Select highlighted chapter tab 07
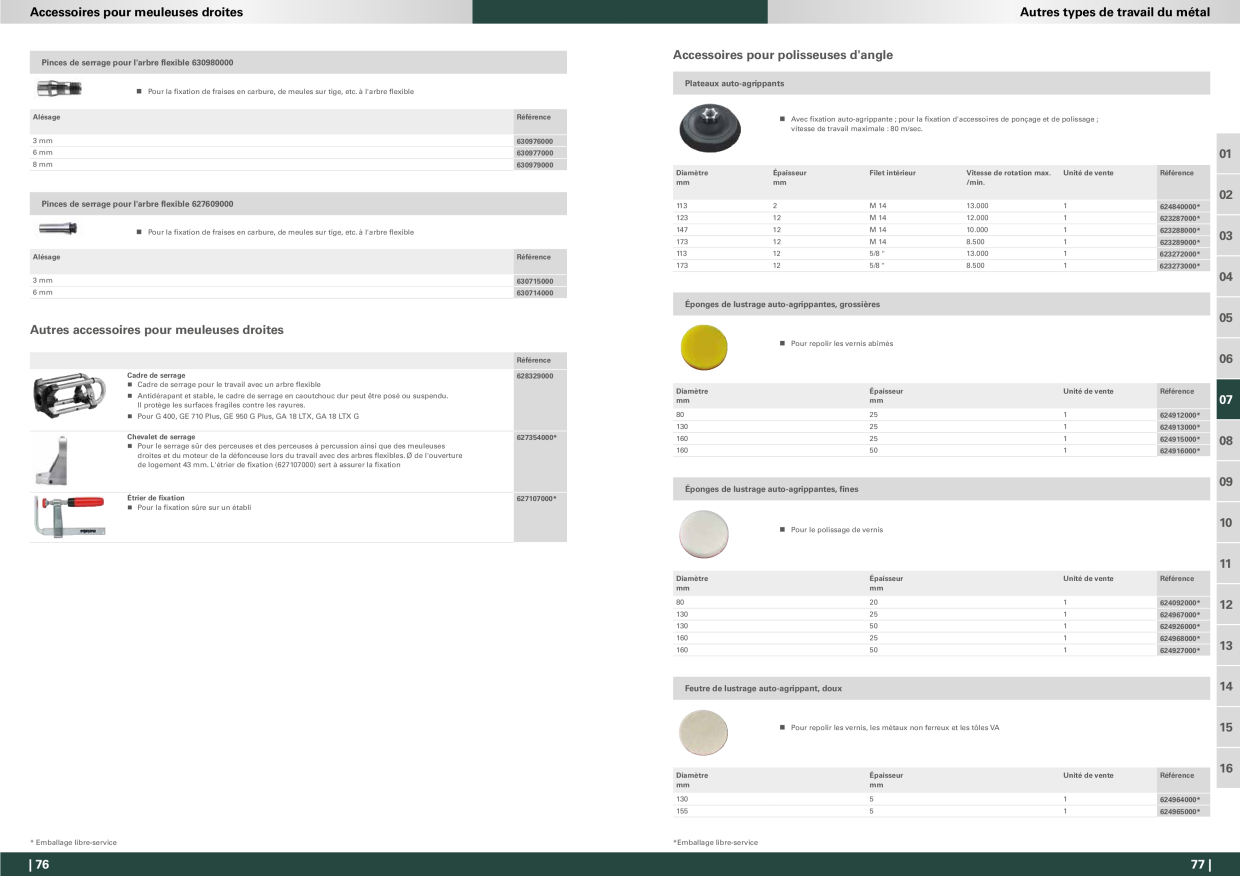The width and height of the screenshot is (1240, 876). tap(1226, 400)
